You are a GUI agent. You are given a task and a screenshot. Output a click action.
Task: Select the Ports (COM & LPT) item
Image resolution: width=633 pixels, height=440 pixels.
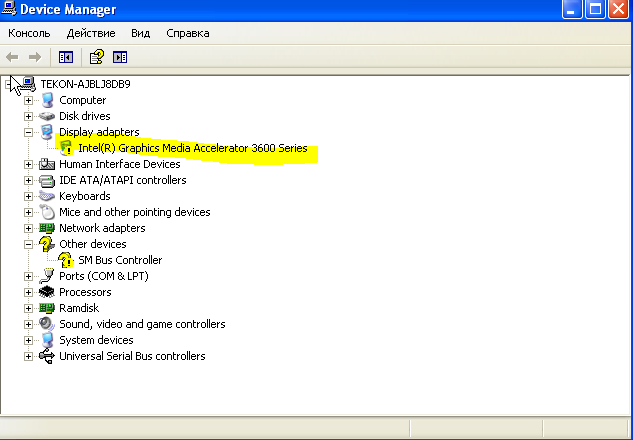pyautogui.click(x=99, y=276)
